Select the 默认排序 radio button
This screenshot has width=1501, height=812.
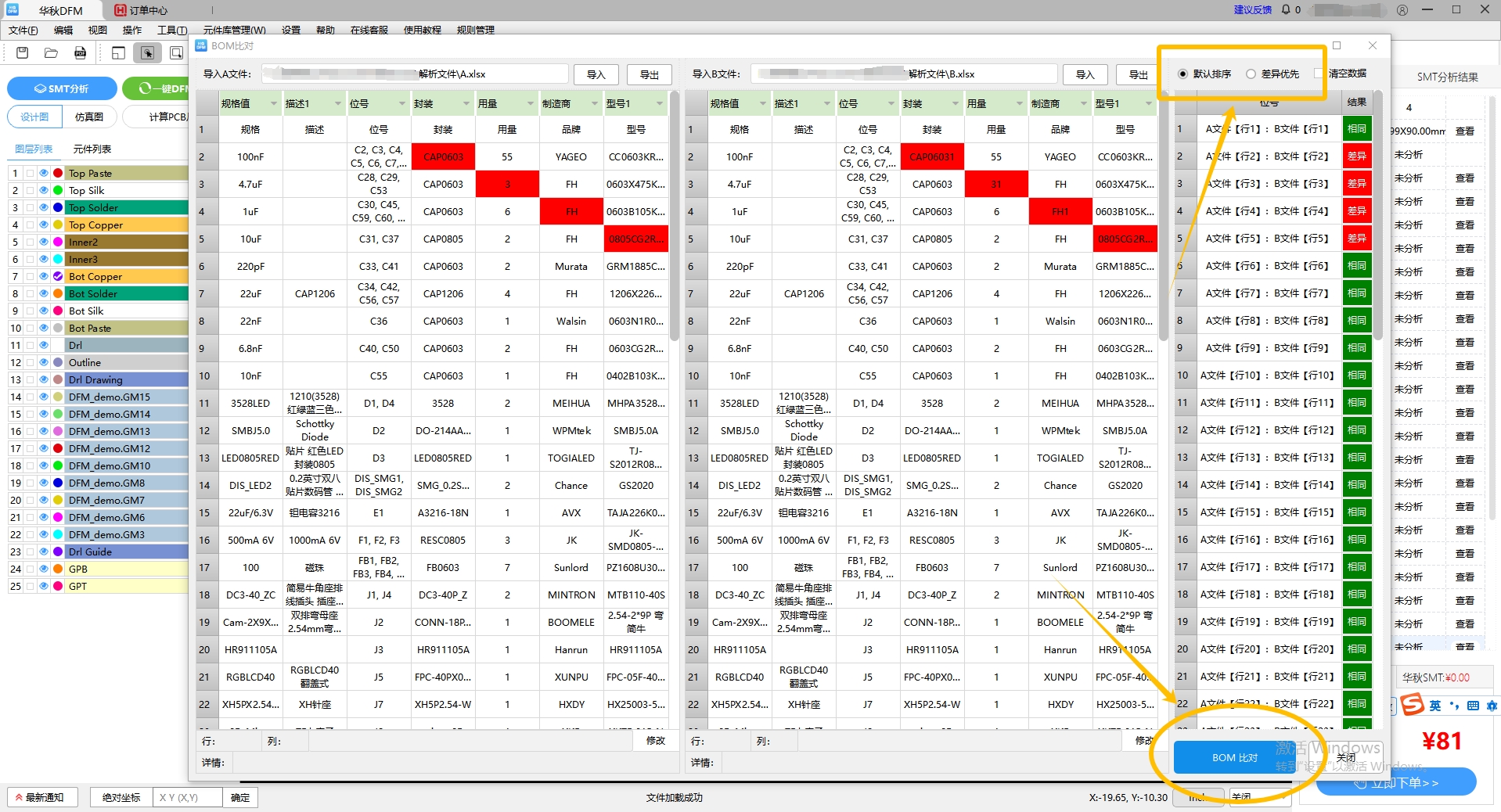coord(1182,74)
